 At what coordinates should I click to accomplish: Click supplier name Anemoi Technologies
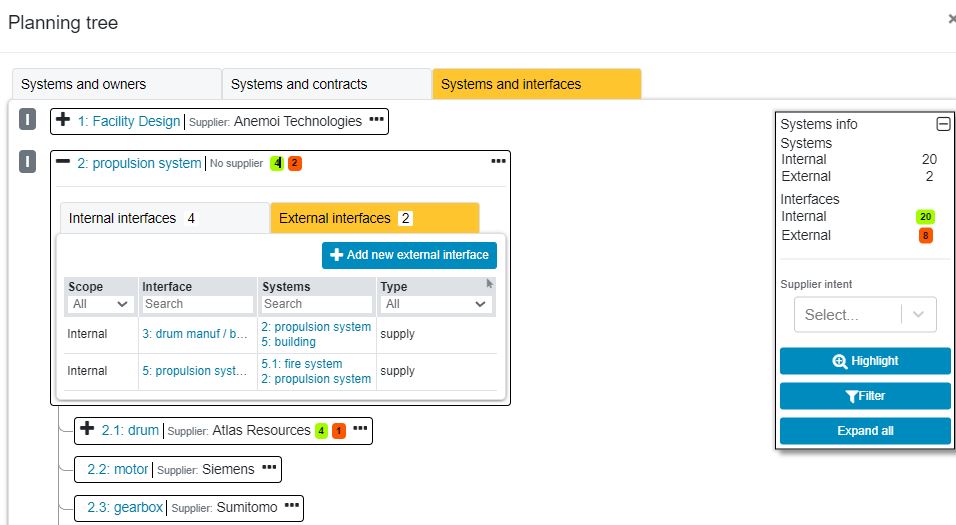[x=298, y=121]
